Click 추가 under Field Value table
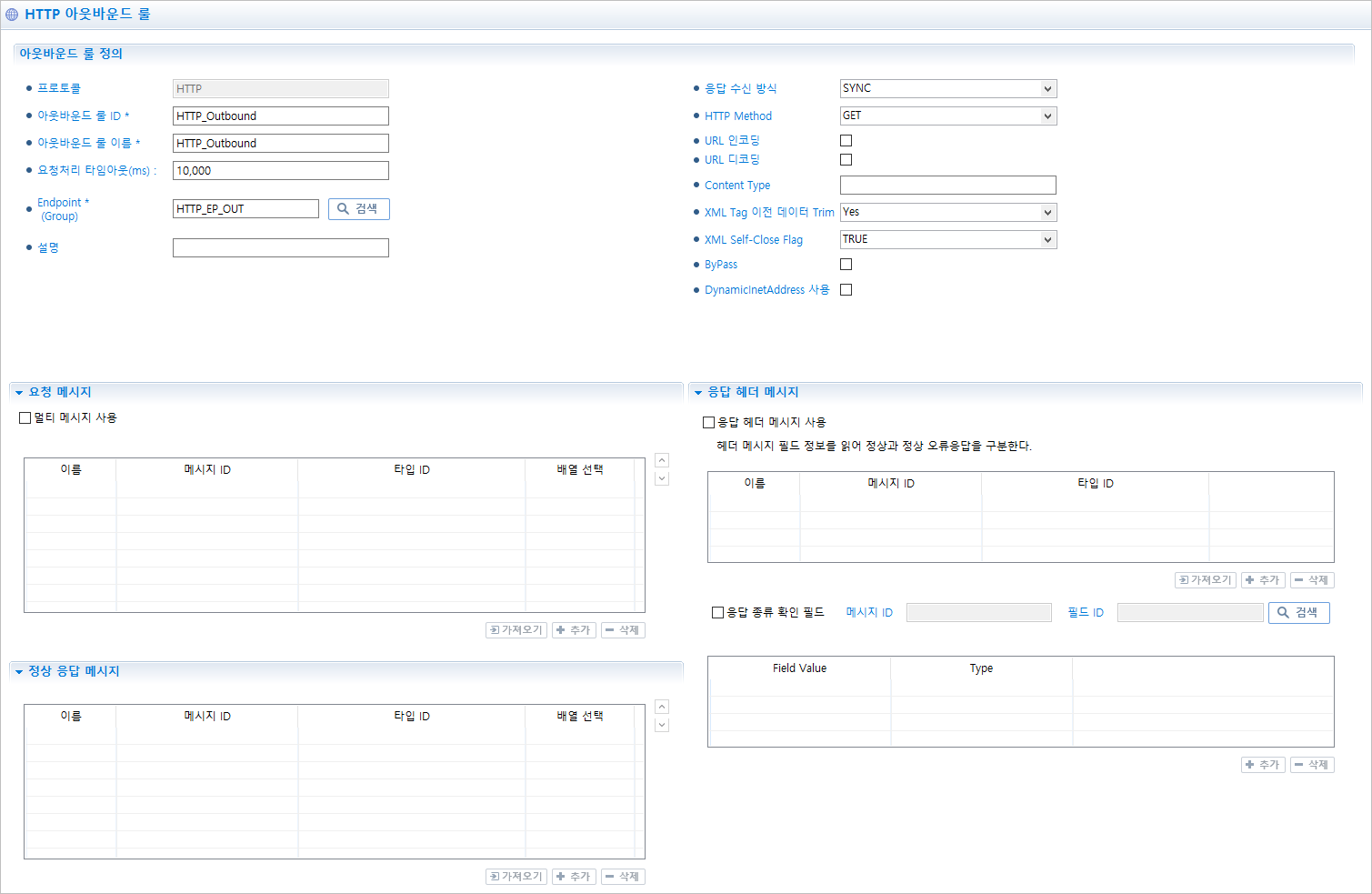The width and height of the screenshot is (1372, 894). pyautogui.click(x=1263, y=765)
